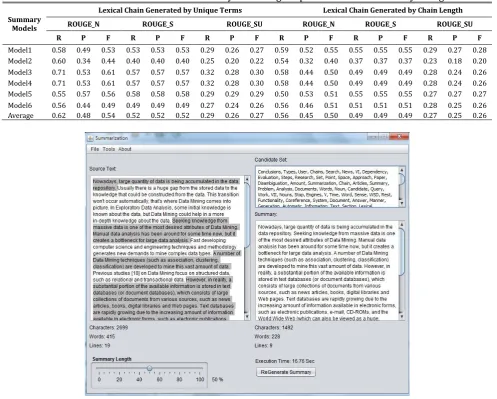
Task: Open the File menu
Action: coord(95,149)
